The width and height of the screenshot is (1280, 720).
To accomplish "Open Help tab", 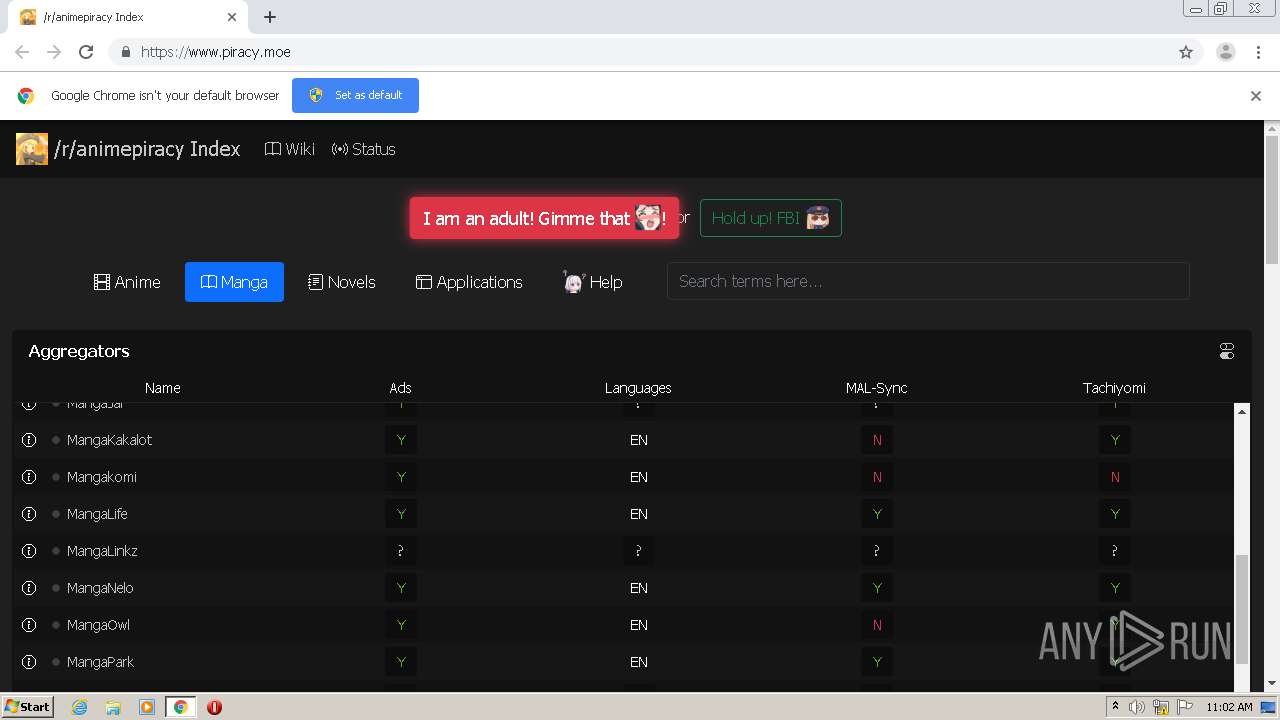I will 592,282.
